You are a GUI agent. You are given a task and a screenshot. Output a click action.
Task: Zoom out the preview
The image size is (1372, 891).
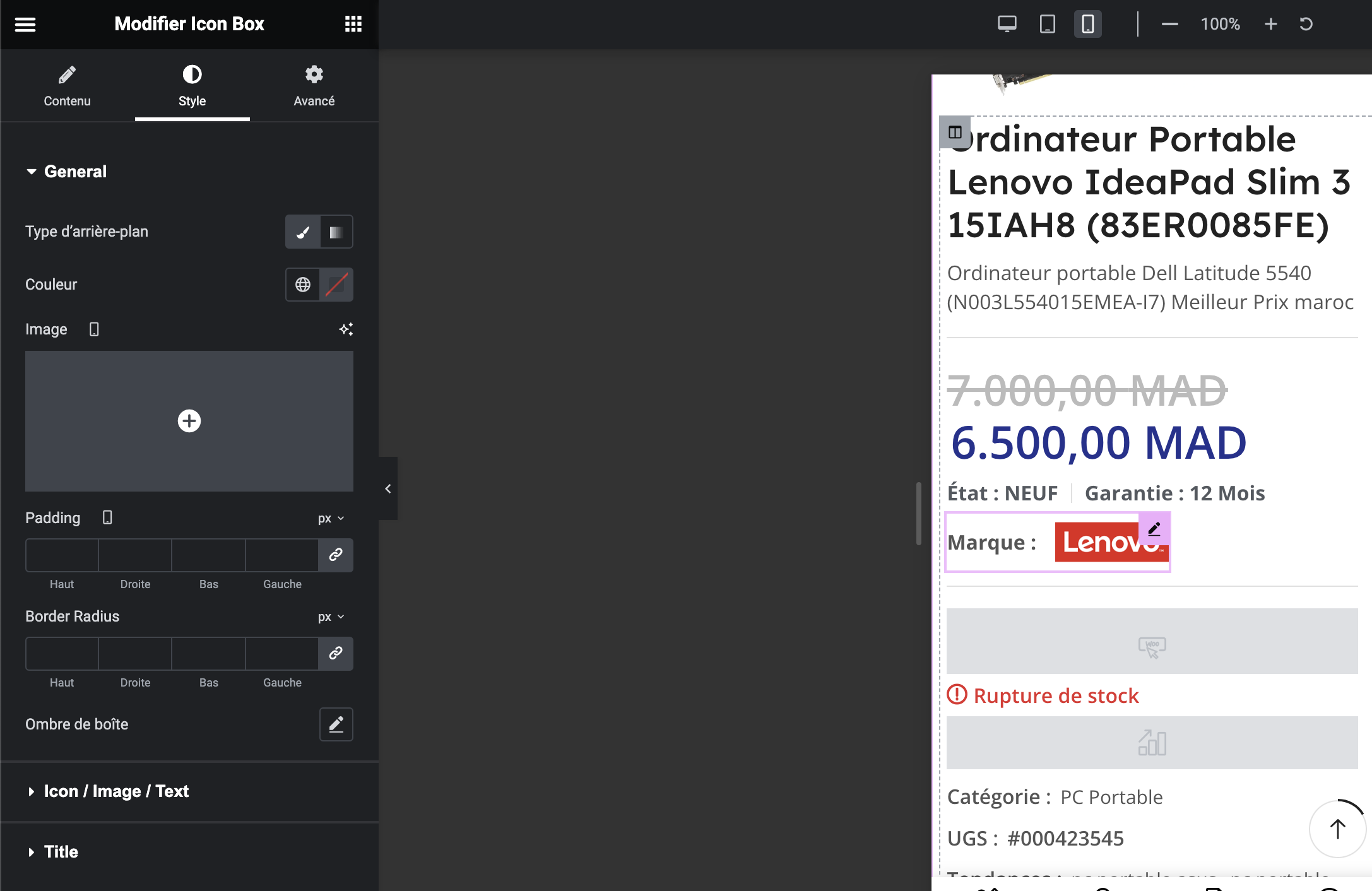click(x=1169, y=24)
